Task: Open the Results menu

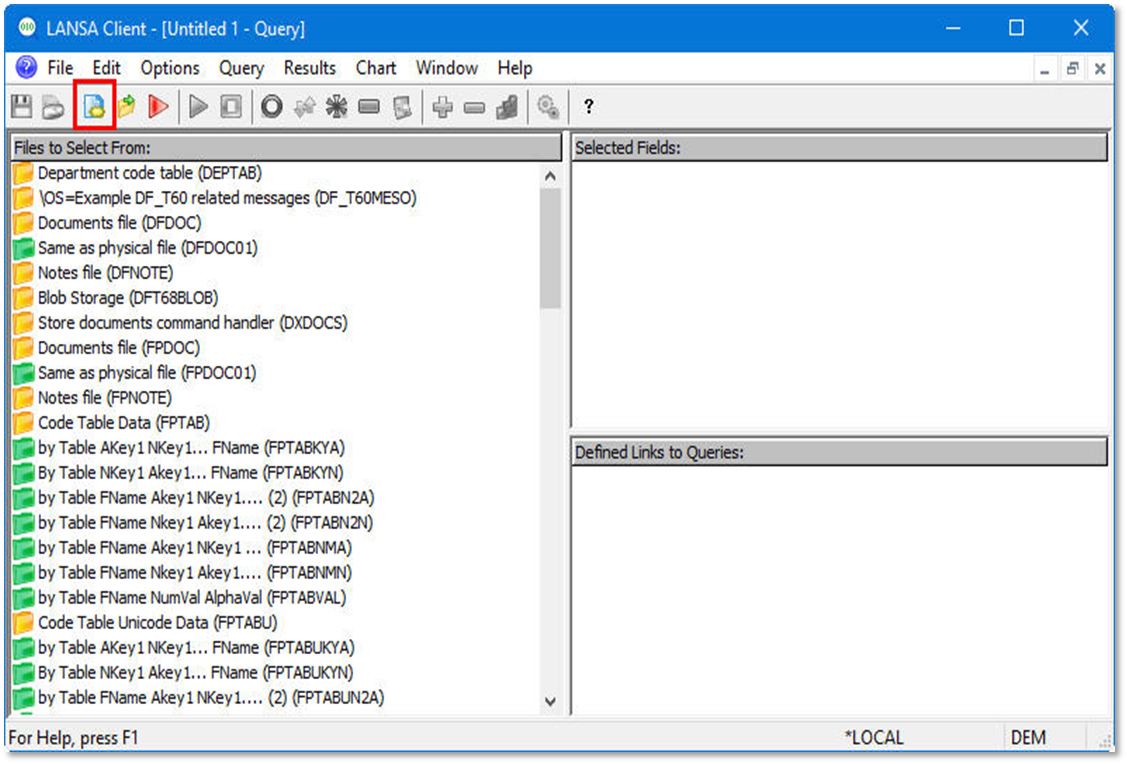Action: [310, 68]
